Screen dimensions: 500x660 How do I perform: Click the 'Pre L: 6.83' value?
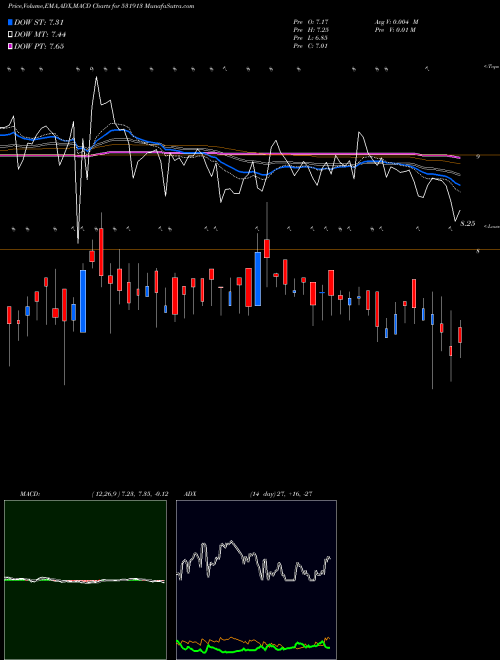point(311,38)
